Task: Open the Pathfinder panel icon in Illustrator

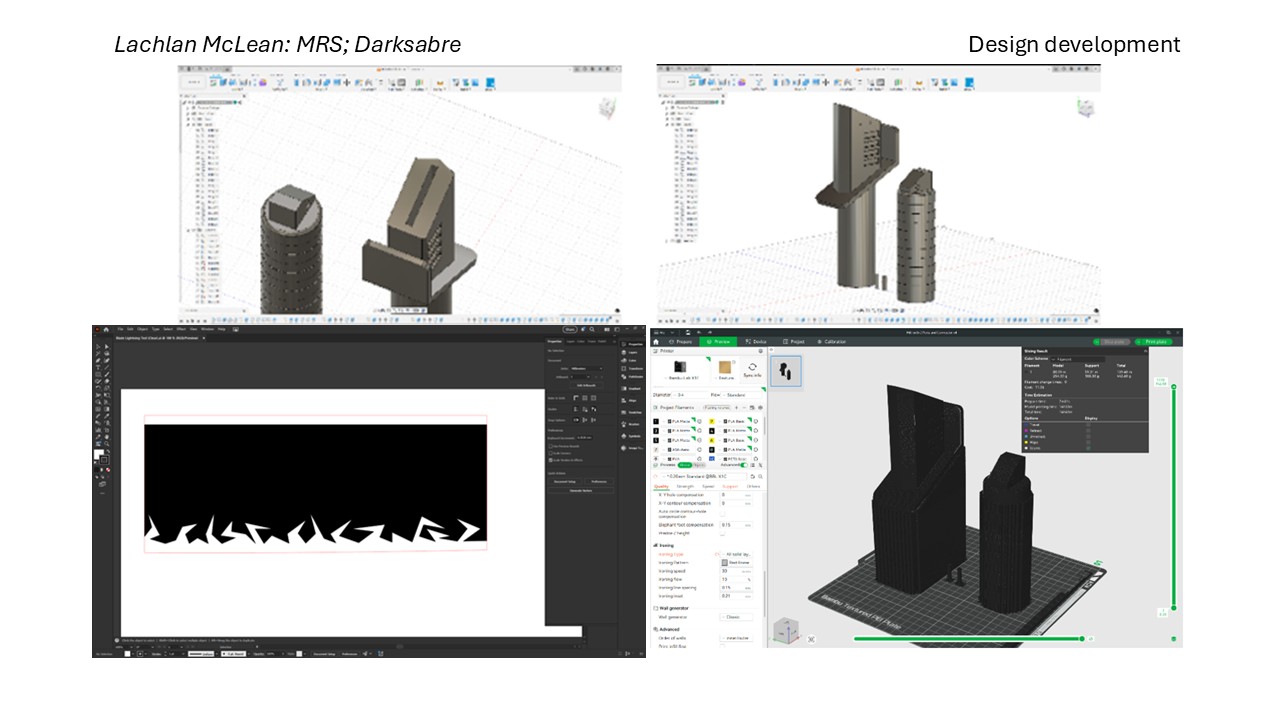Action: point(625,377)
